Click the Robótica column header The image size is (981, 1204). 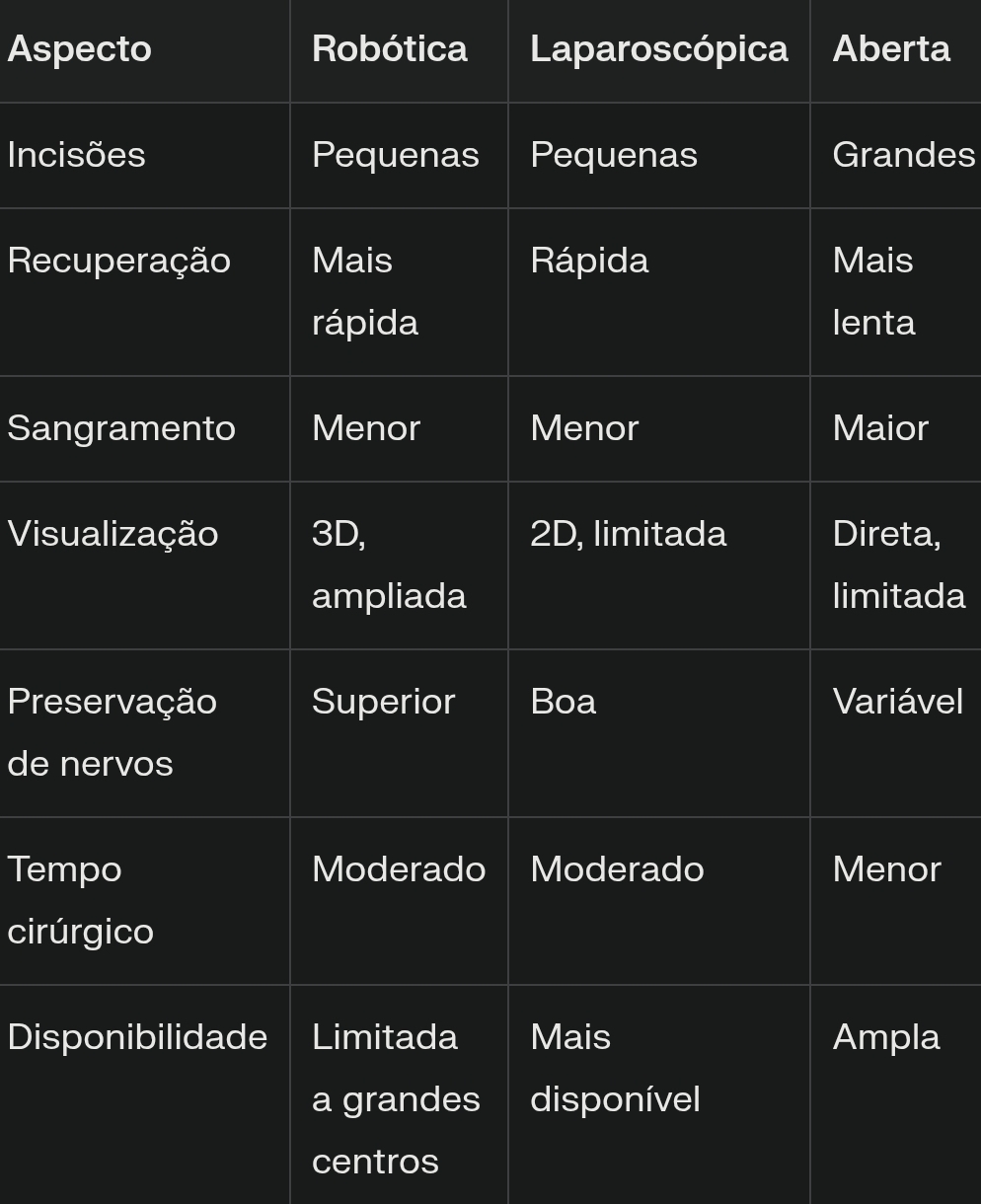390,49
